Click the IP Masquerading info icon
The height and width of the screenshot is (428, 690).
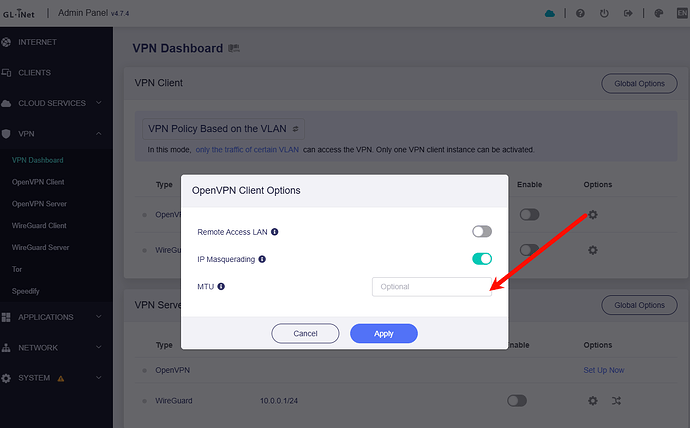point(262,259)
